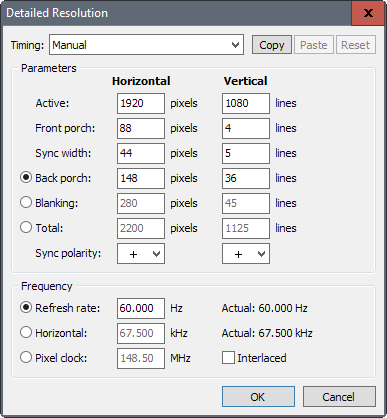Select the Horizontal frequency radio button
Viewport: 387px width, 418px height.
tap(26, 332)
